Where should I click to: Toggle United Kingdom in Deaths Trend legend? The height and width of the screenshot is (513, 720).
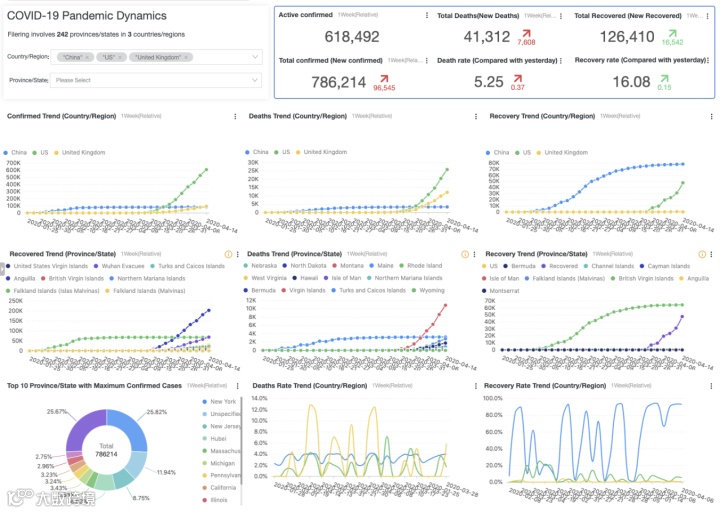[321, 152]
